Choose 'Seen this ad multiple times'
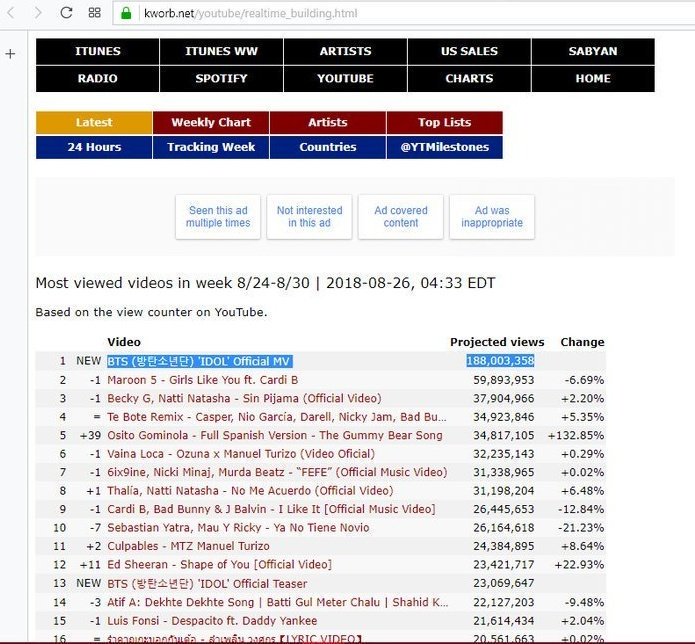Image resolution: width=695 pixels, height=644 pixels. [218, 217]
